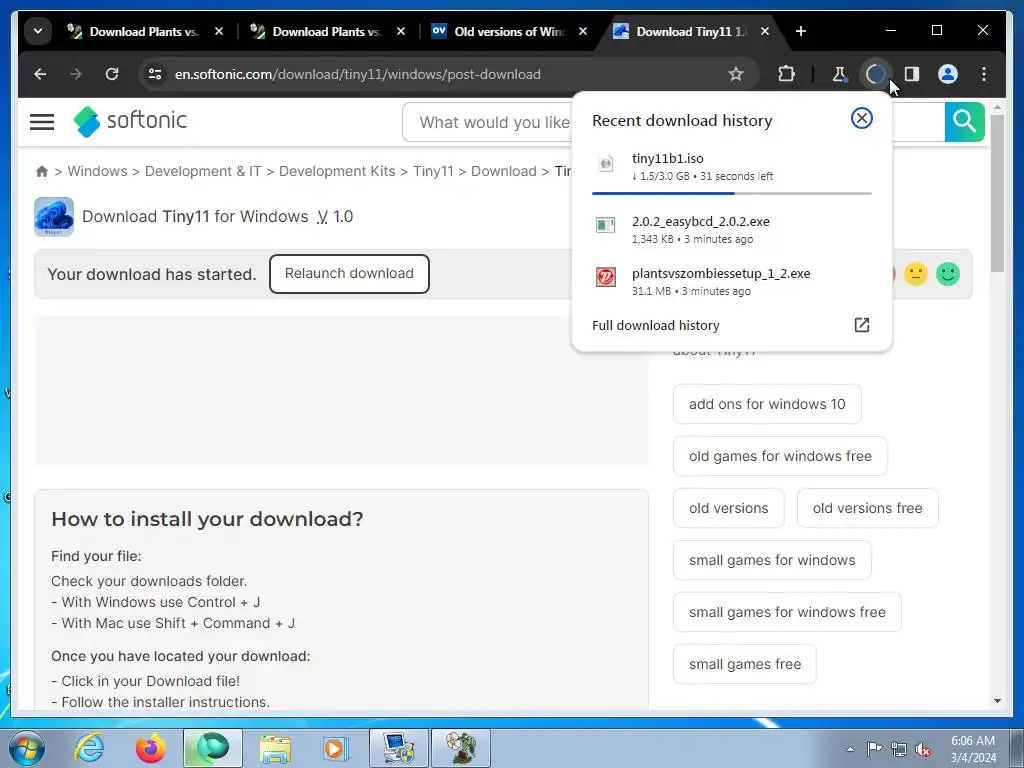Click the tiny11b1.iso file icon
The image size is (1024, 768).
[x=606, y=163]
